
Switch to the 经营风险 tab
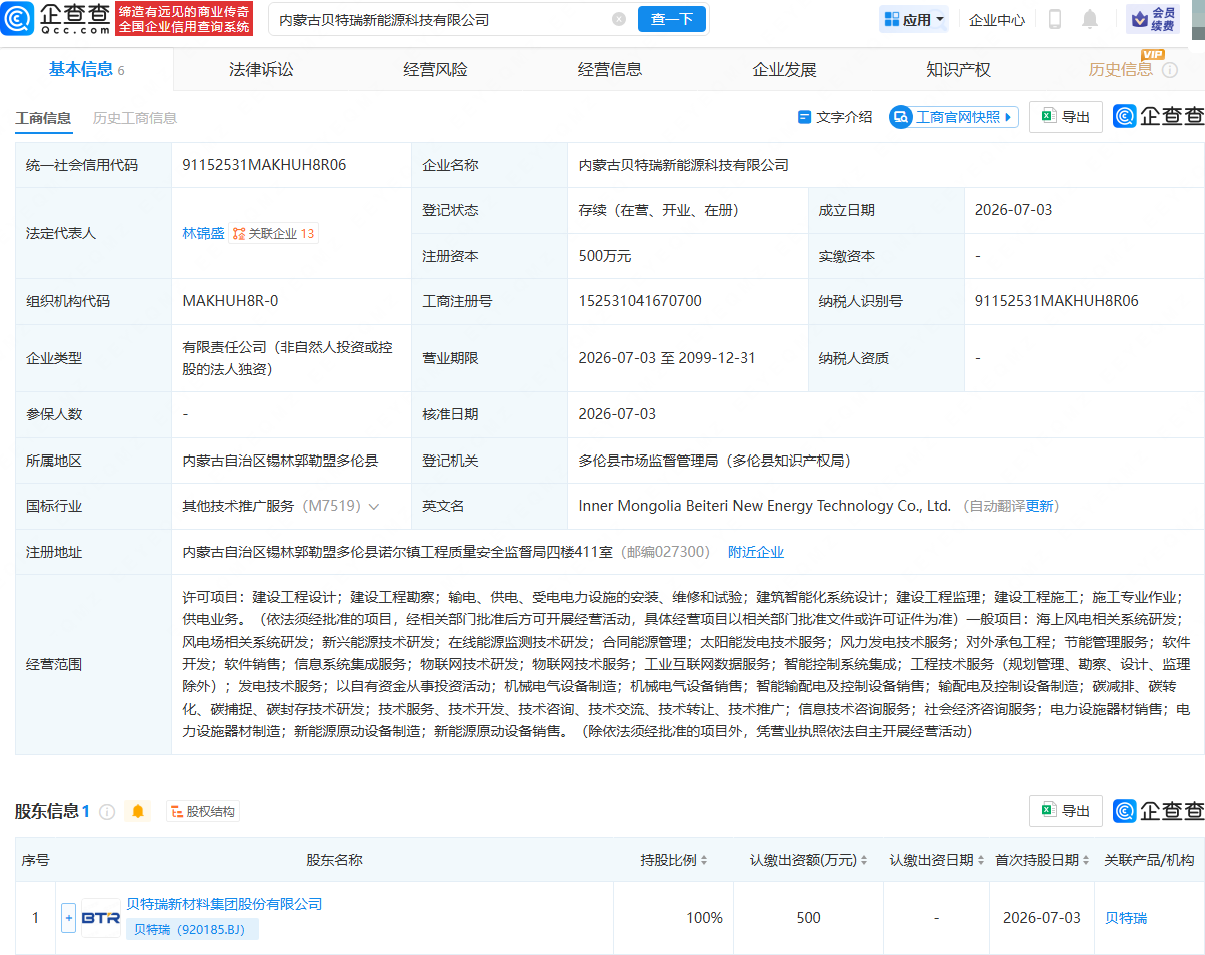(x=435, y=69)
